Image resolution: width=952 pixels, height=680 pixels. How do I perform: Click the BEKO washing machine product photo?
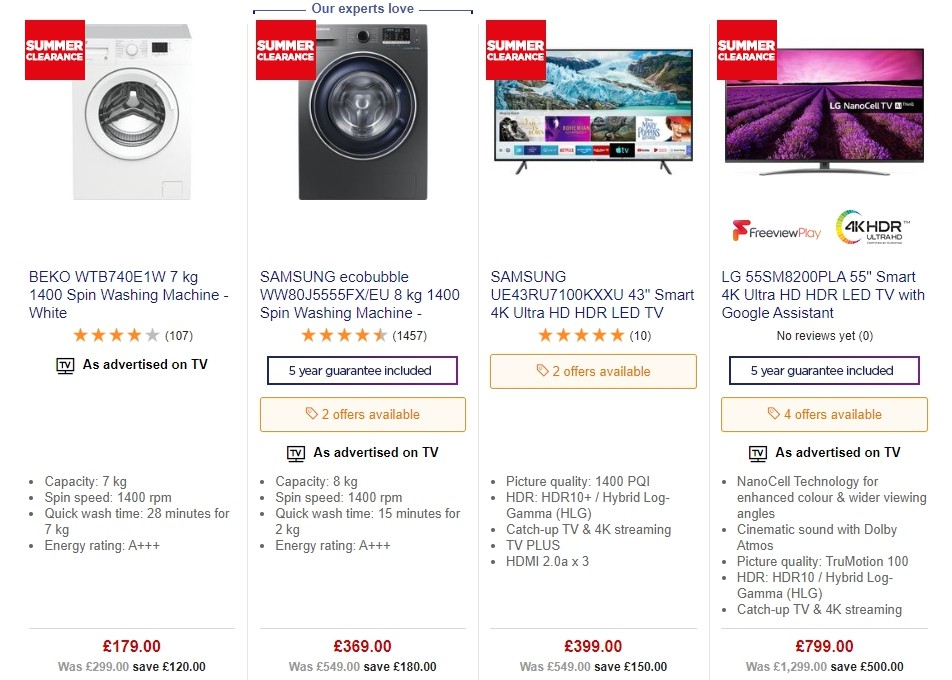pos(131,115)
